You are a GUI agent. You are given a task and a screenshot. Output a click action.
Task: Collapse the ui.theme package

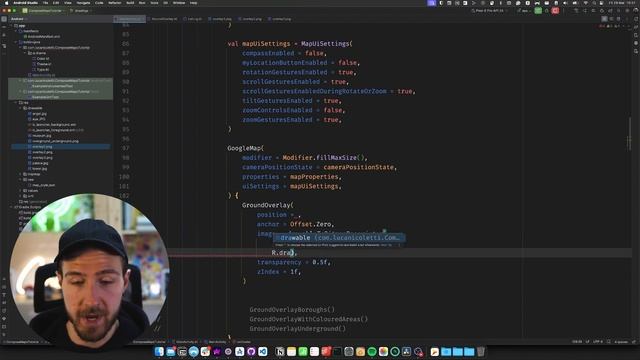point(25,53)
